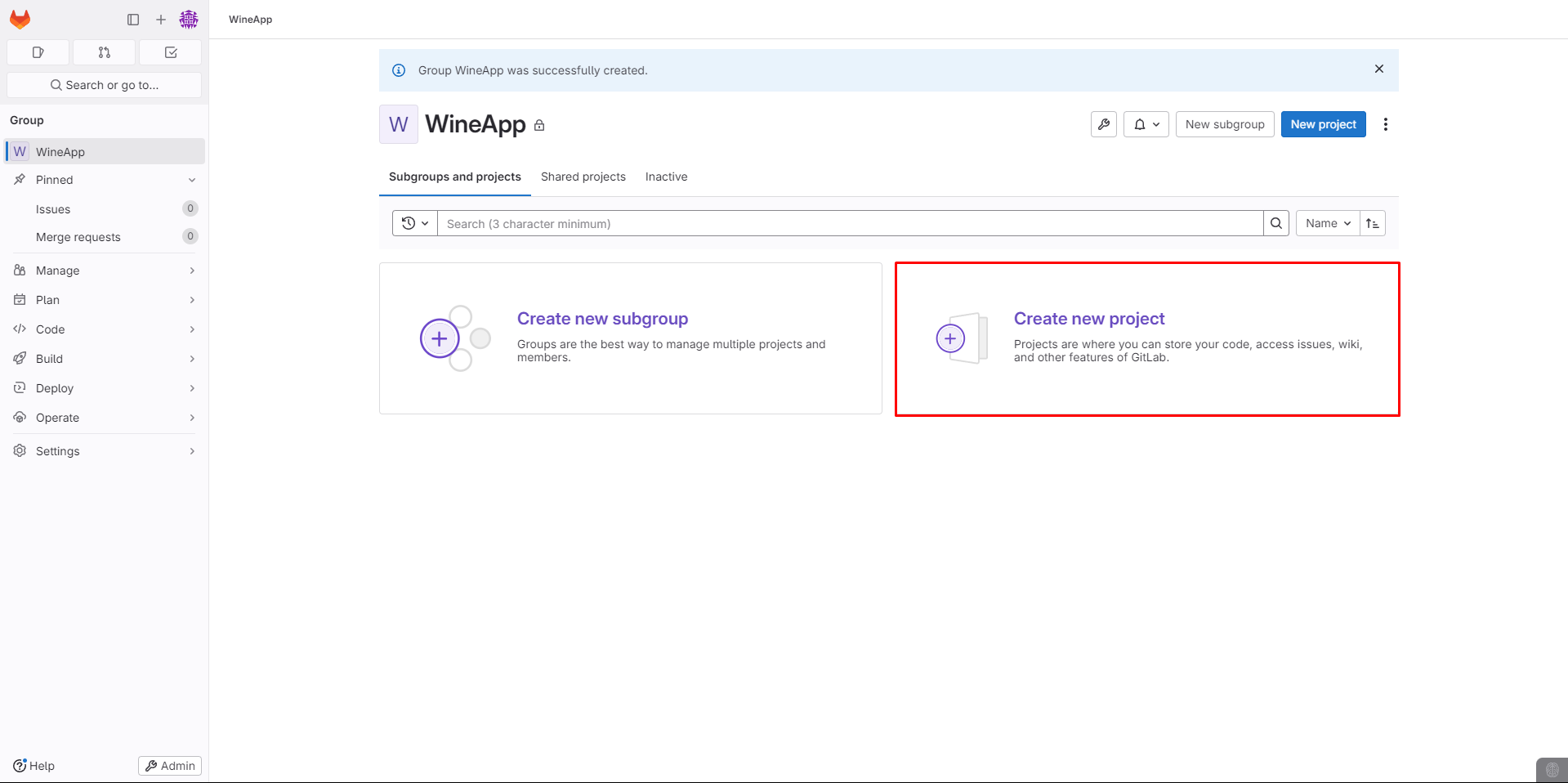Click the GitLab fox logo
Screen dimensions: 1568x783
[x=20, y=19]
